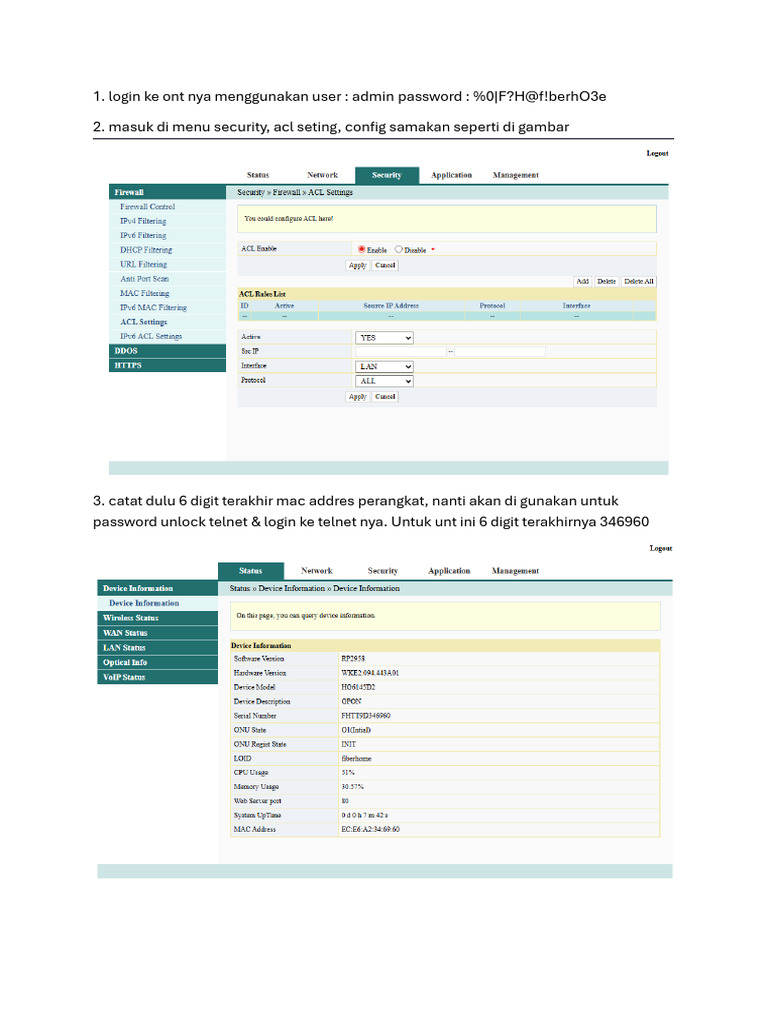Open VoIP Status in the sidebar
768x1024 pixels.
(x=157, y=677)
